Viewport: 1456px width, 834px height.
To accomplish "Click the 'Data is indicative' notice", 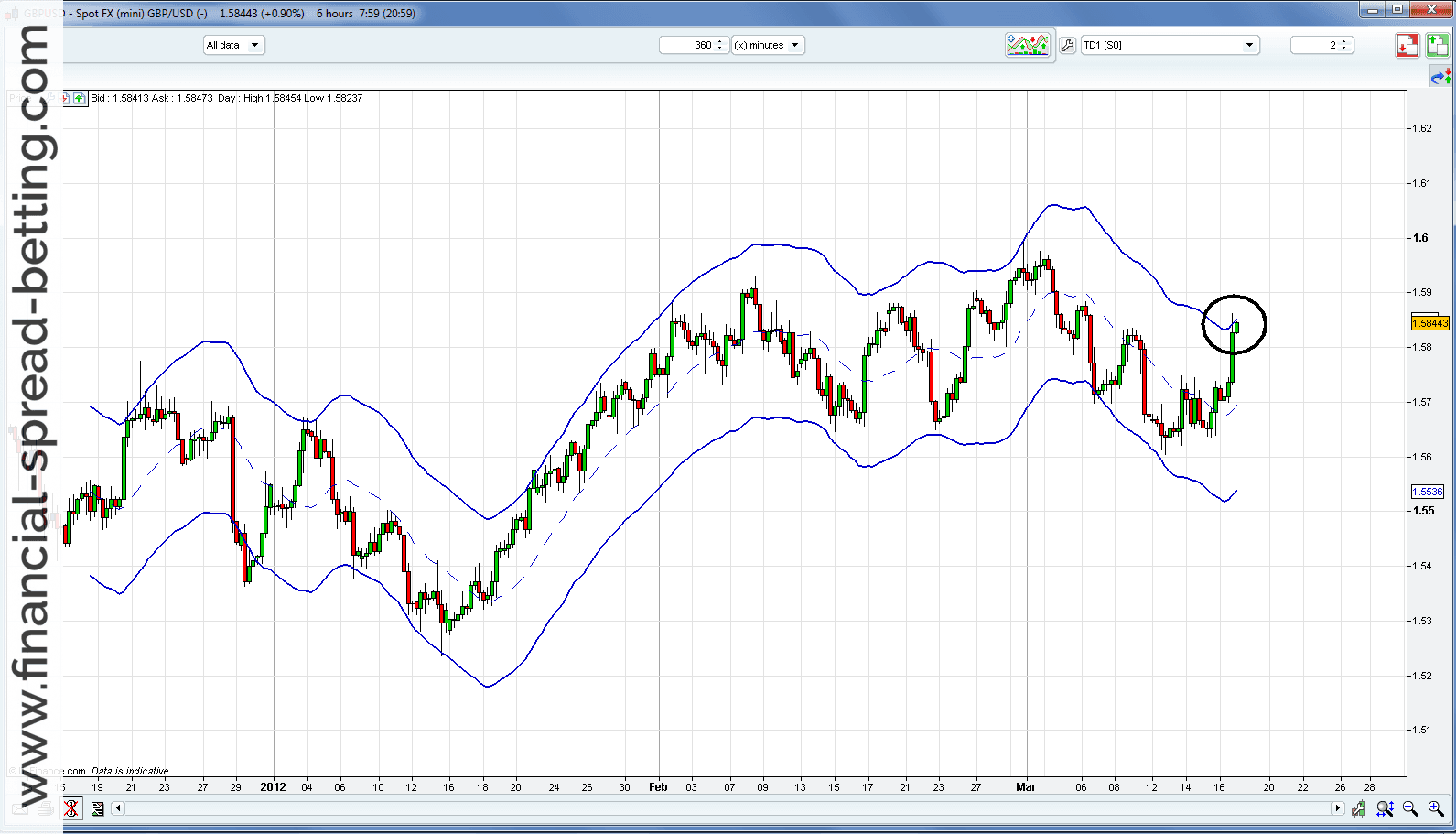I will (130, 771).
